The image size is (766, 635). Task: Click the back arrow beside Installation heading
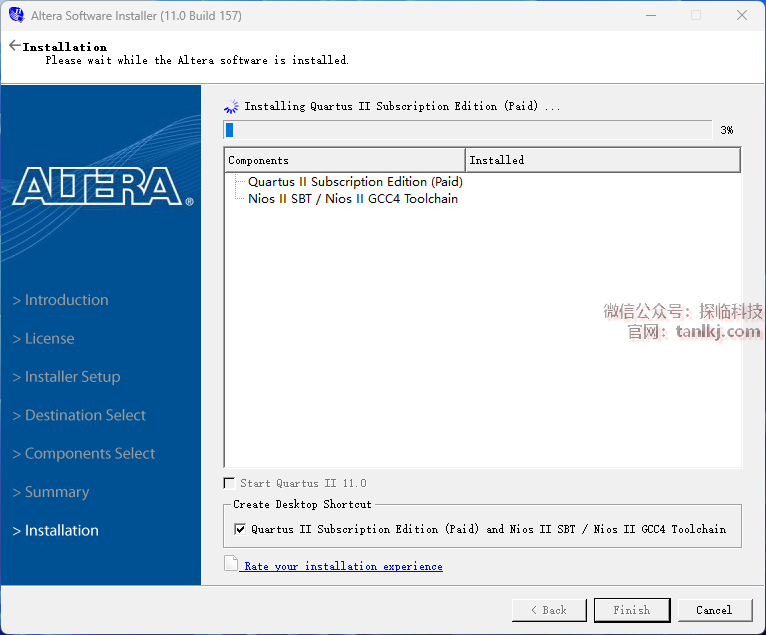tap(14, 46)
